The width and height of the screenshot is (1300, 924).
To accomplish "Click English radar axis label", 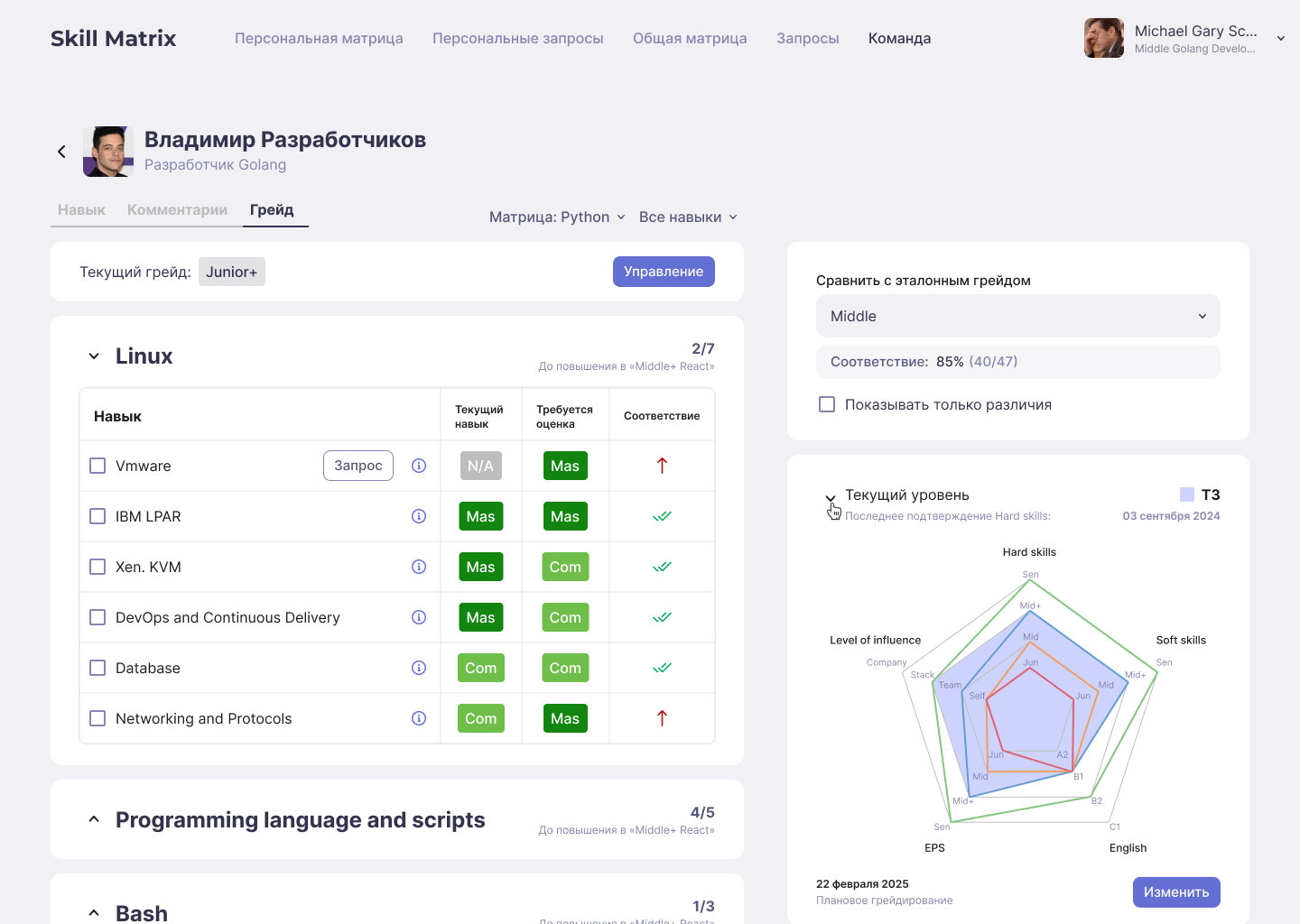I will click(x=1128, y=848).
